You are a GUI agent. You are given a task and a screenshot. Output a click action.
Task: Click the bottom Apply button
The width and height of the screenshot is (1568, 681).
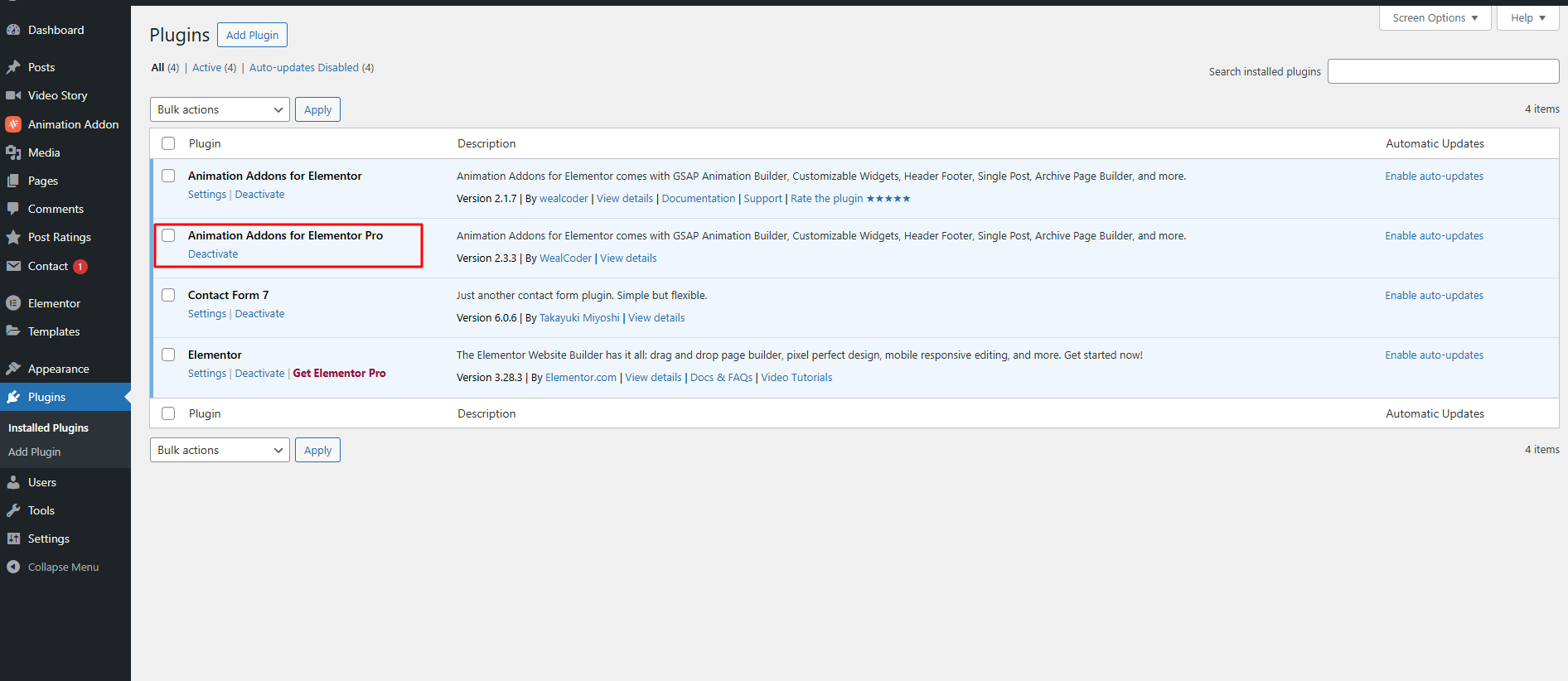pos(317,450)
